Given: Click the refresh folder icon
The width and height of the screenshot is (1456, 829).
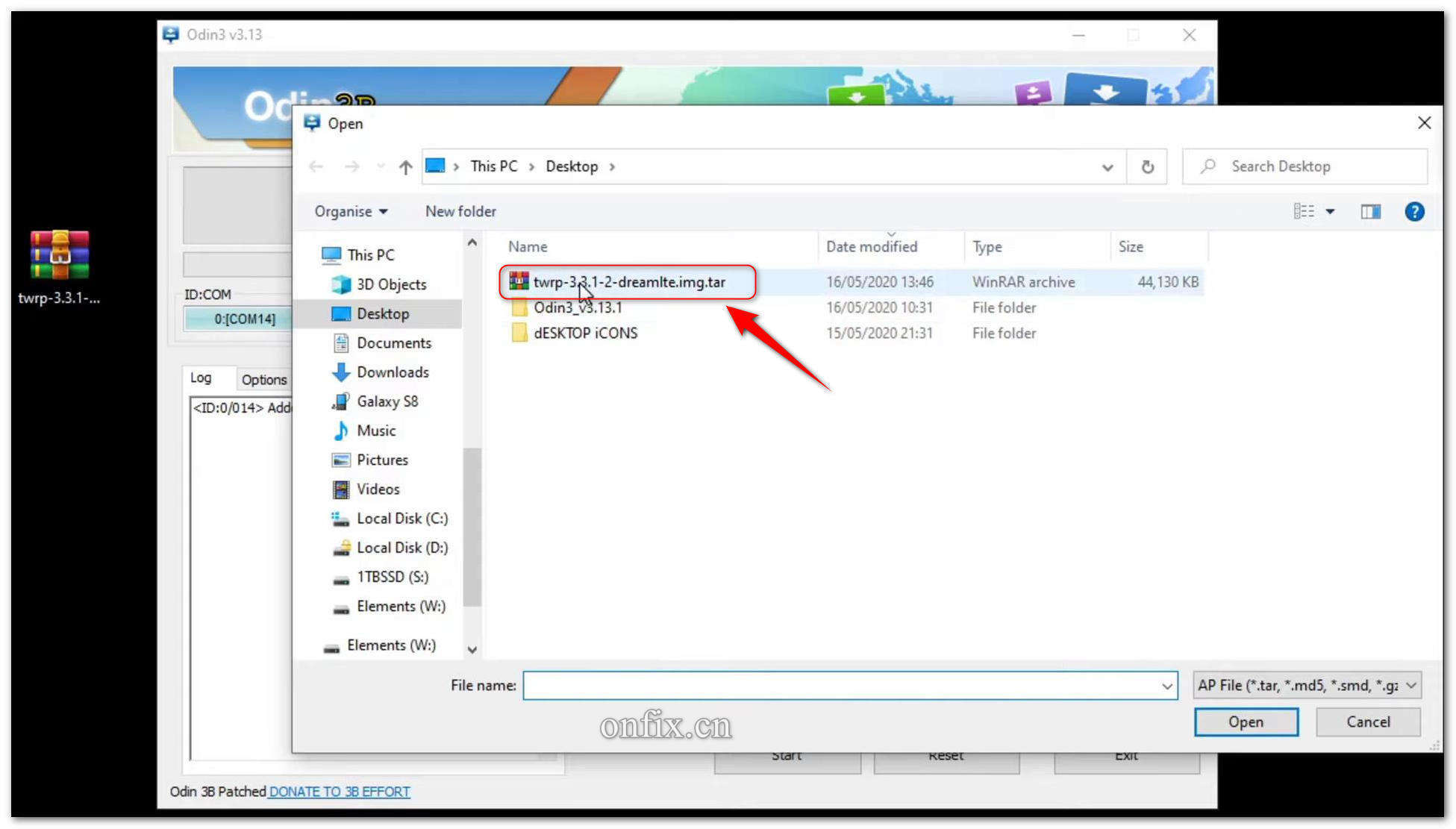Looking at the screenshot, I should click(x=1147, y=167).
